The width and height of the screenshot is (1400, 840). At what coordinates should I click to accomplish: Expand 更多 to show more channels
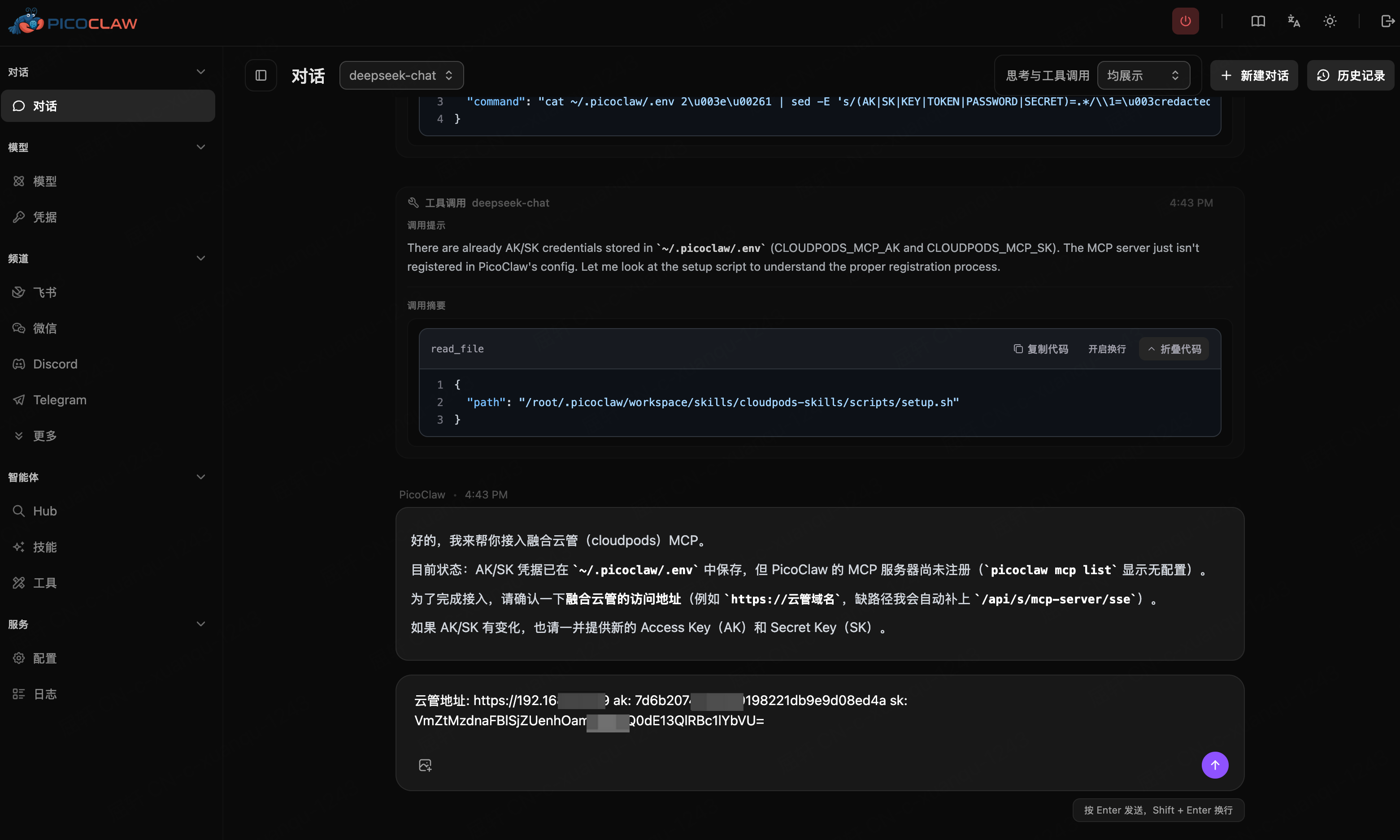coord(108,435)
